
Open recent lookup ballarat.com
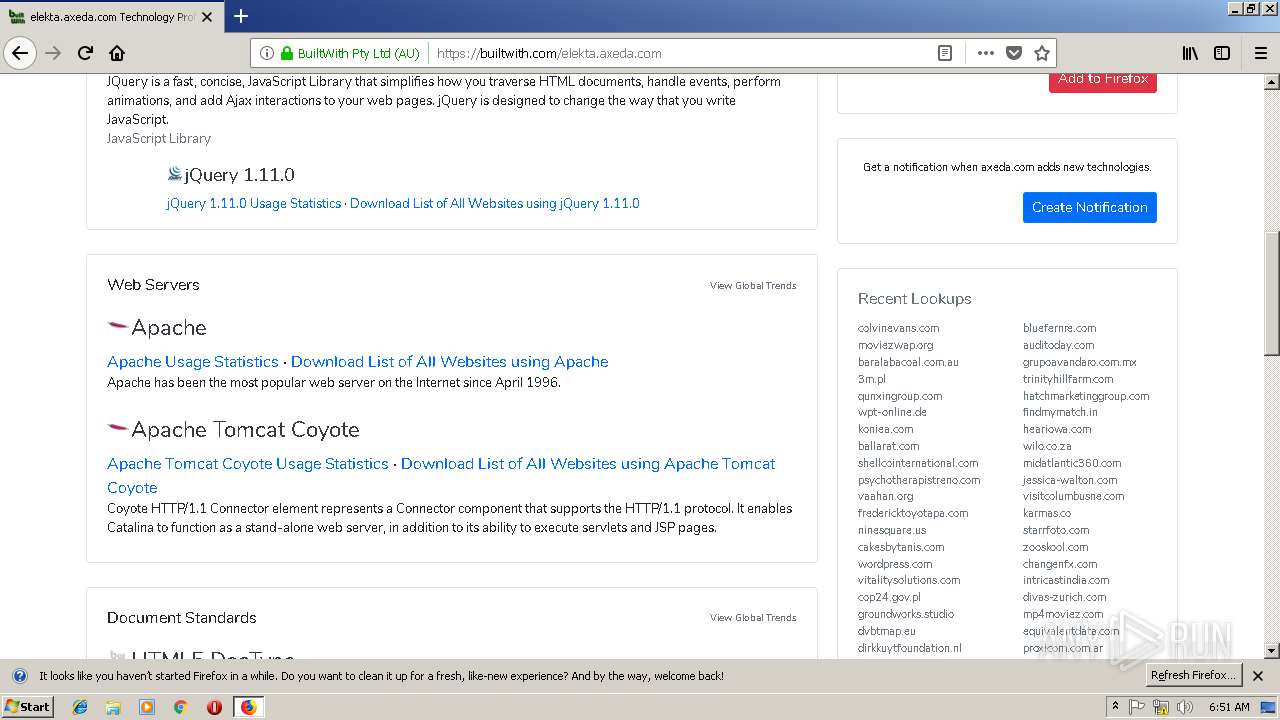coord(888,446)
